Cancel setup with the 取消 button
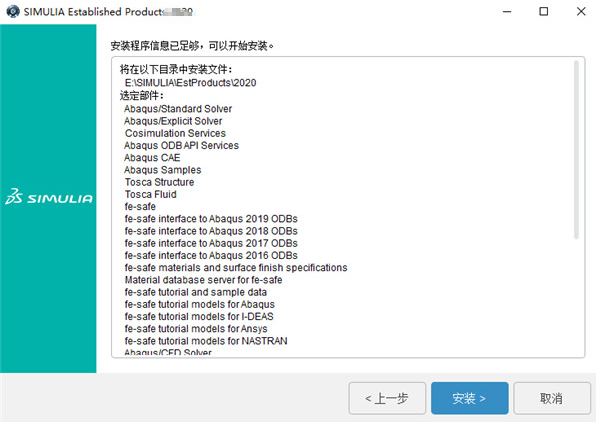The image size is (596, 422). tap(552, 398)
